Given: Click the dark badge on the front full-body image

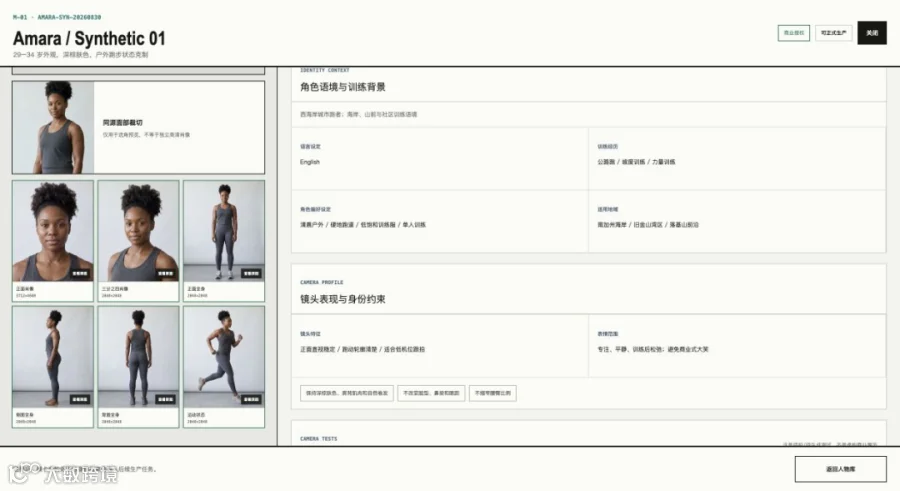Looking at the screenshot, I should pos(251,273).
